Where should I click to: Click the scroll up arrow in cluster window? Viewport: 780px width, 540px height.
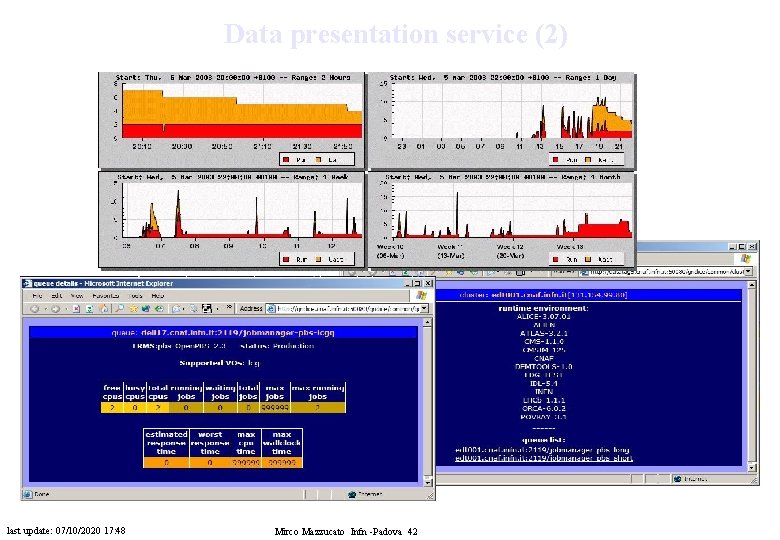(752, 284)
